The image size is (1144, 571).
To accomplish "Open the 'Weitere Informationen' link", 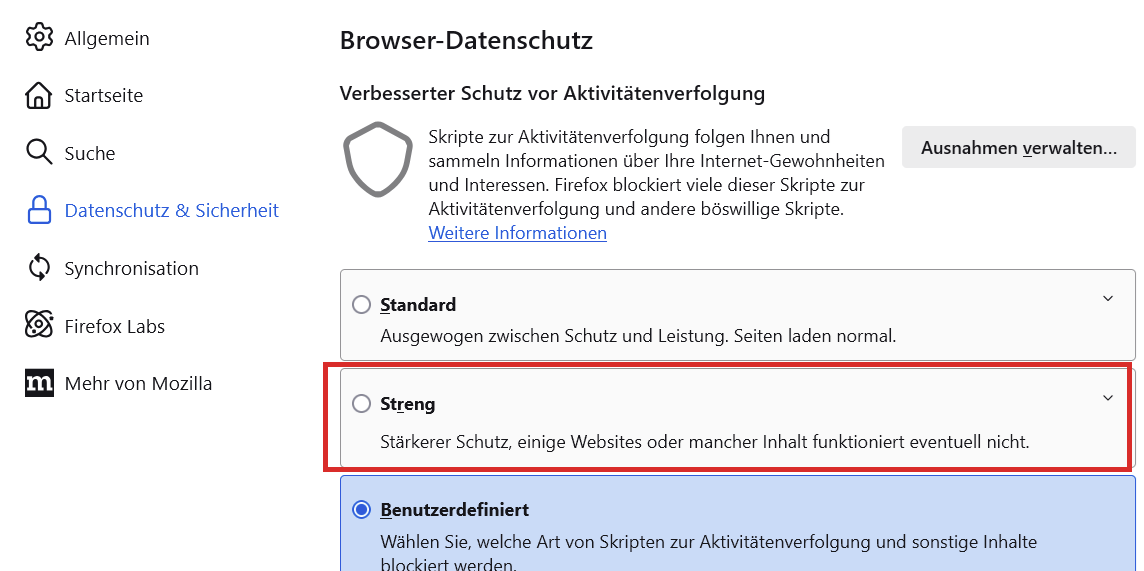I will [517, 233].
